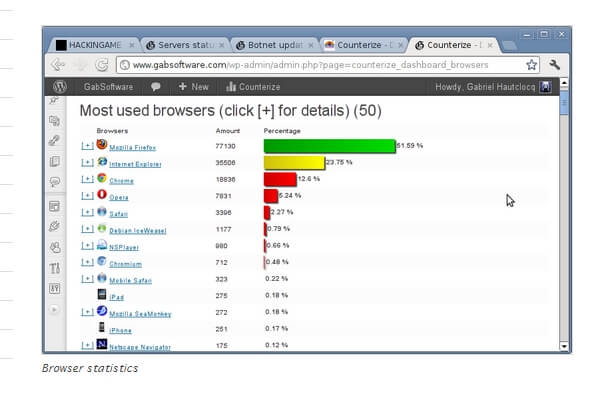Collapse admin sidebar with arrow icon
600x400 pixels.
[55, 309]
